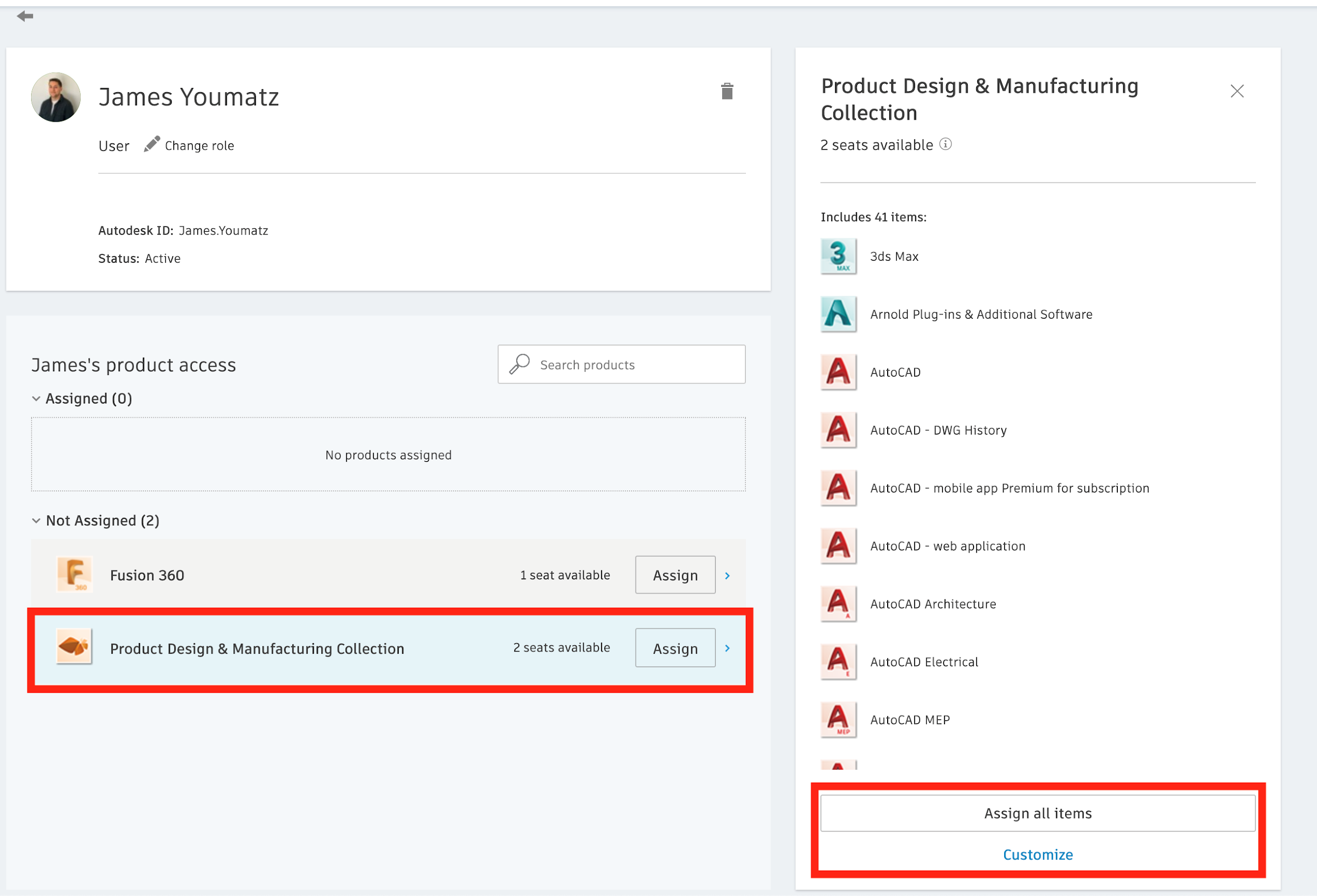Click James Youmatz profile photo

click(55, 97)
